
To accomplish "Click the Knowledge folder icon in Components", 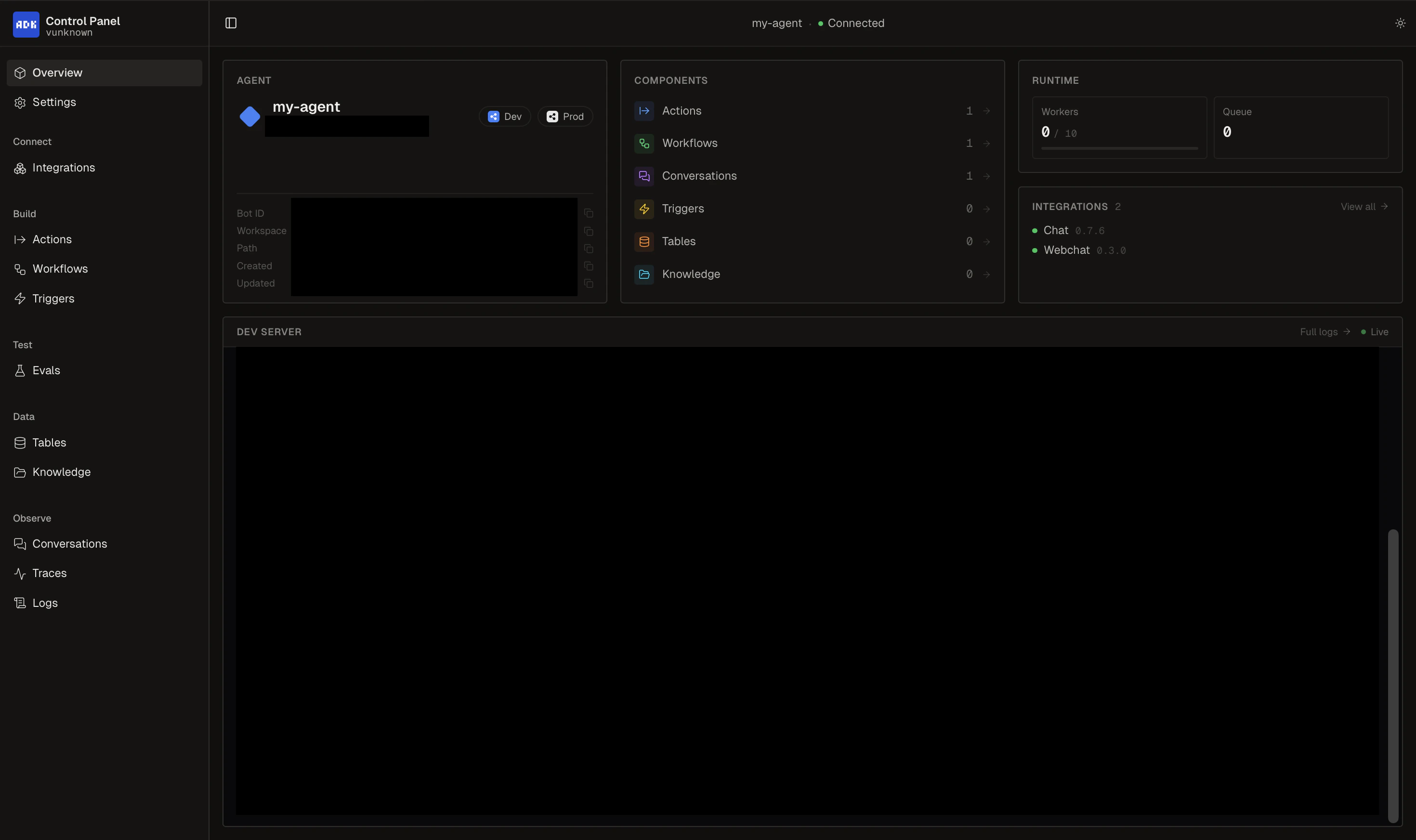I will [x=643, y=274].
